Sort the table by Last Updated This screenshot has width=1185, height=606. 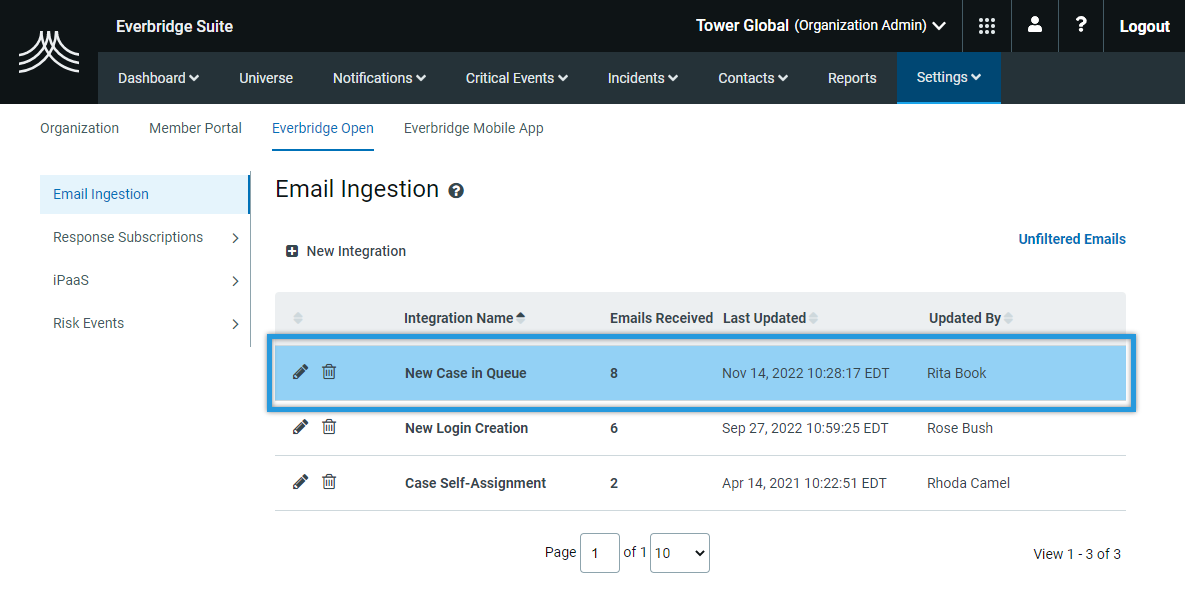click(765, 317)
